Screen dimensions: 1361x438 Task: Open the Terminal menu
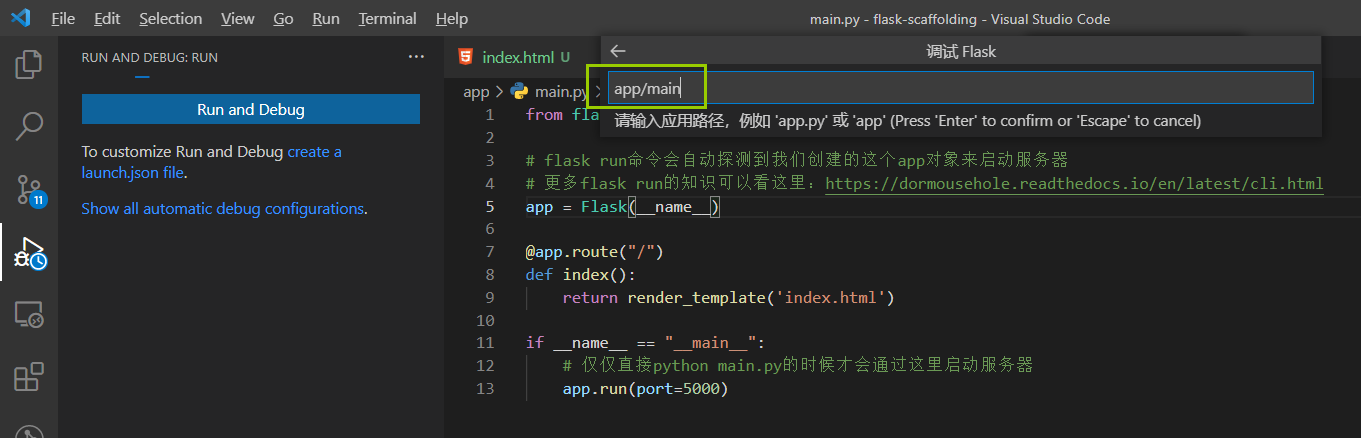click(388, 18)
